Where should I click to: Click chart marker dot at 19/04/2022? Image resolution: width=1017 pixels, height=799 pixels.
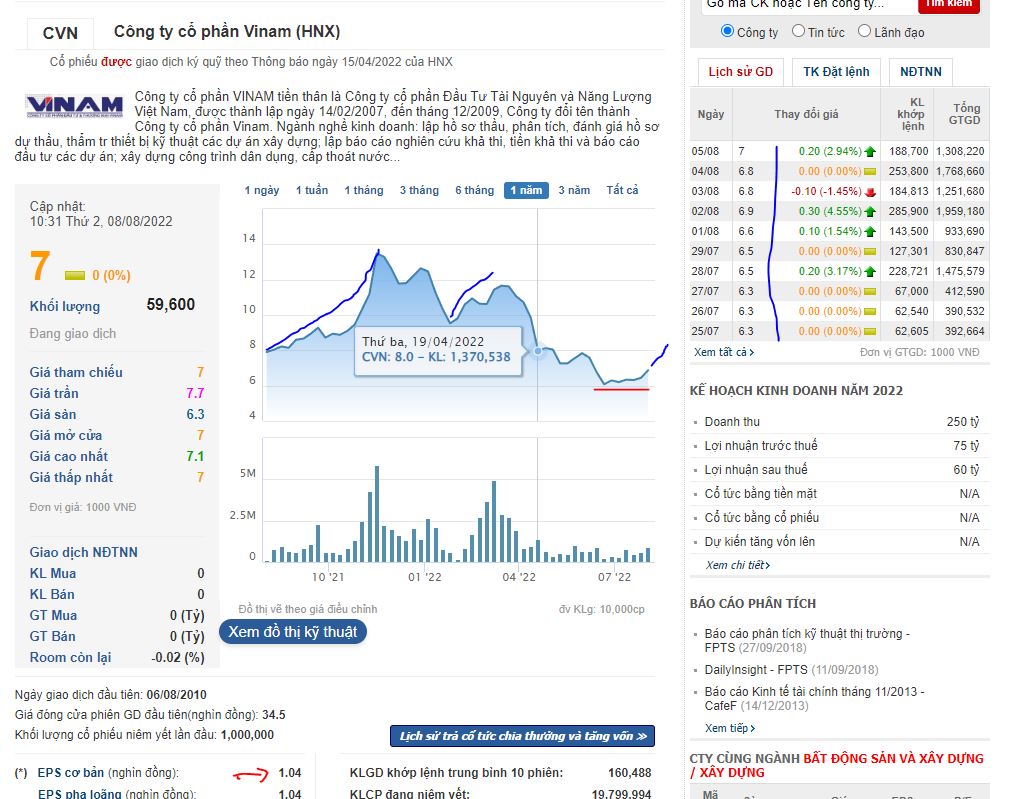(x=538, y=351)
